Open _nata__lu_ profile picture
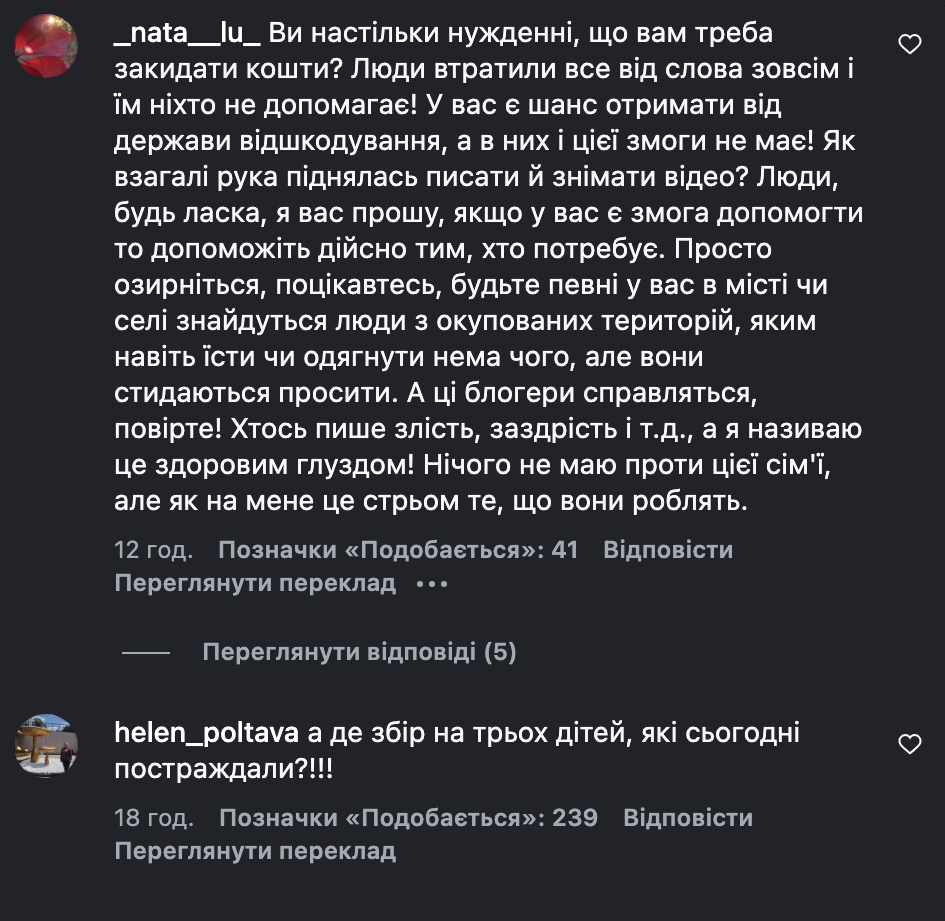This screenshot has height=921, width=945. click(x=46, y=46)
